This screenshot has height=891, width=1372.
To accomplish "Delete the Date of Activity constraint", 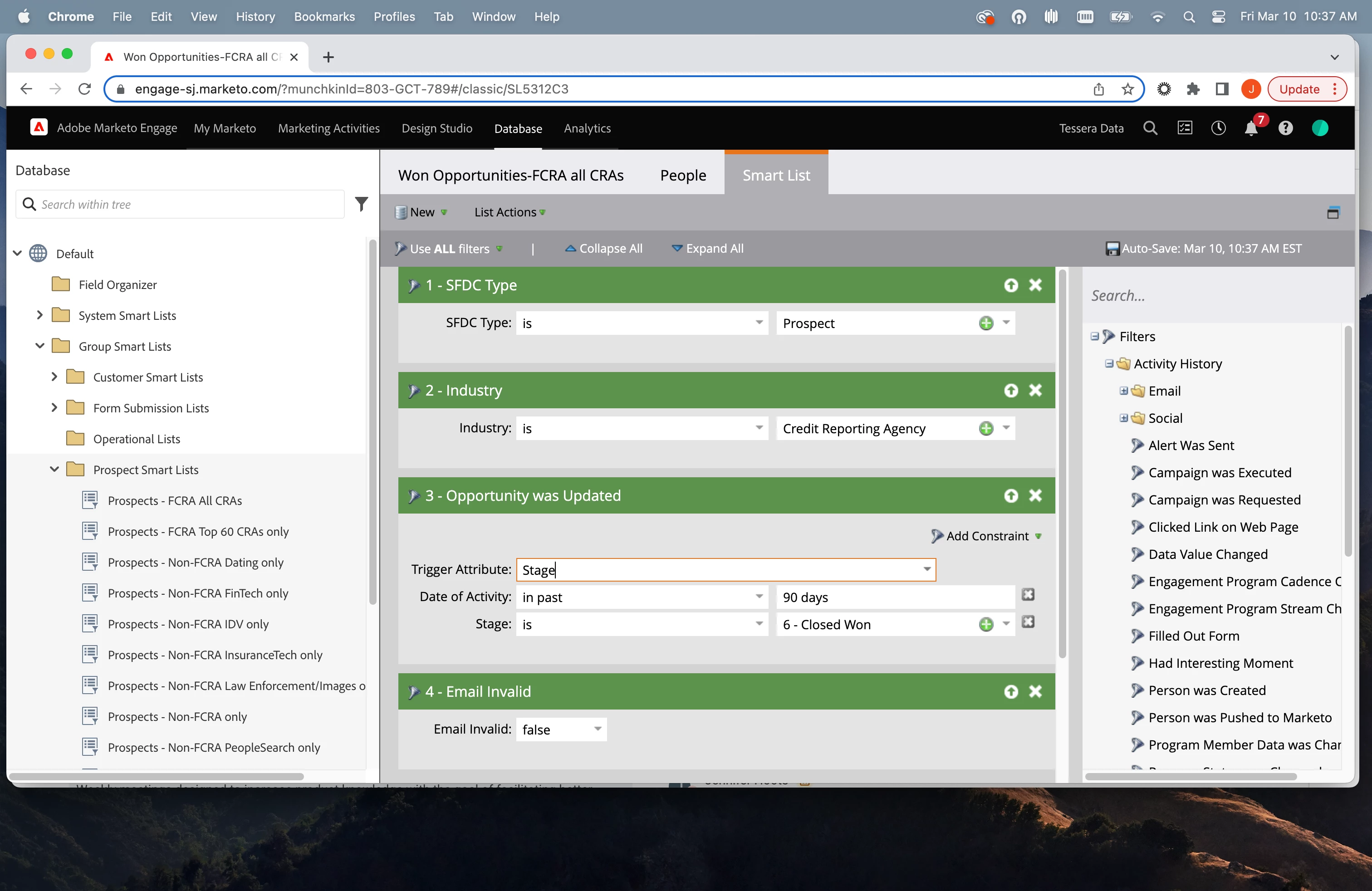I will click(1028, 595).
